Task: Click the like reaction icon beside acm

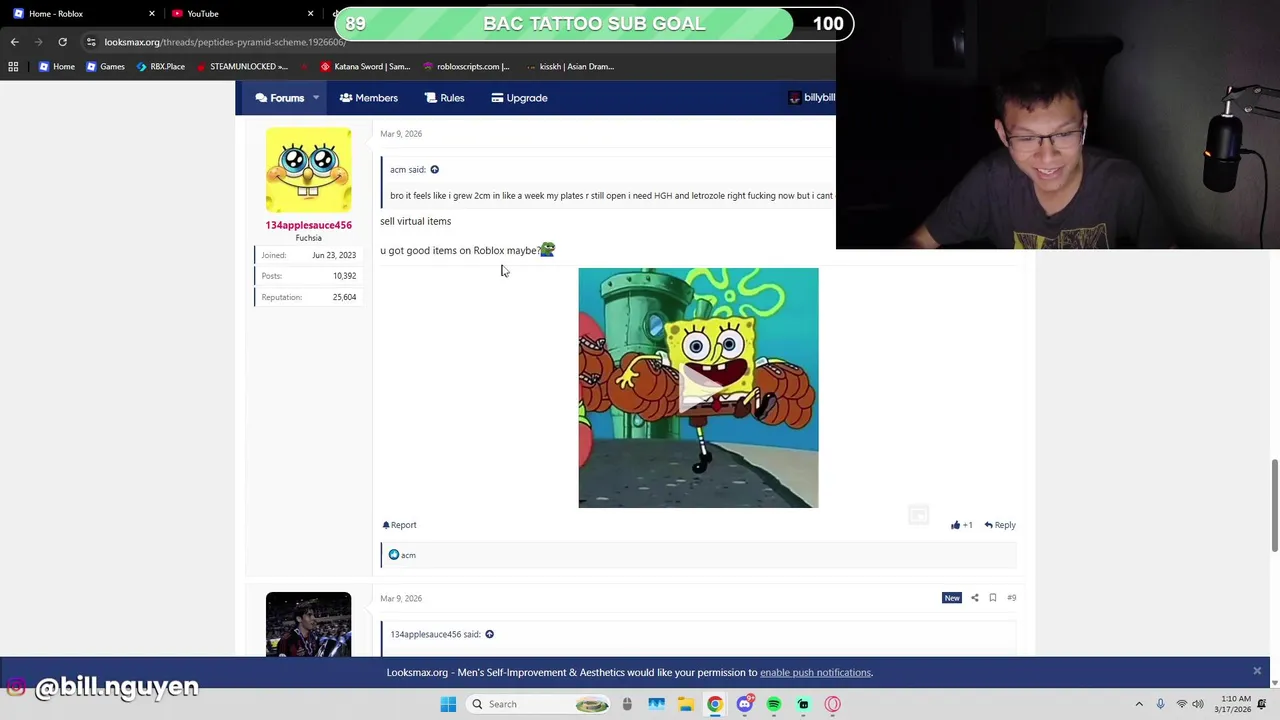Action: click(393, 555)
